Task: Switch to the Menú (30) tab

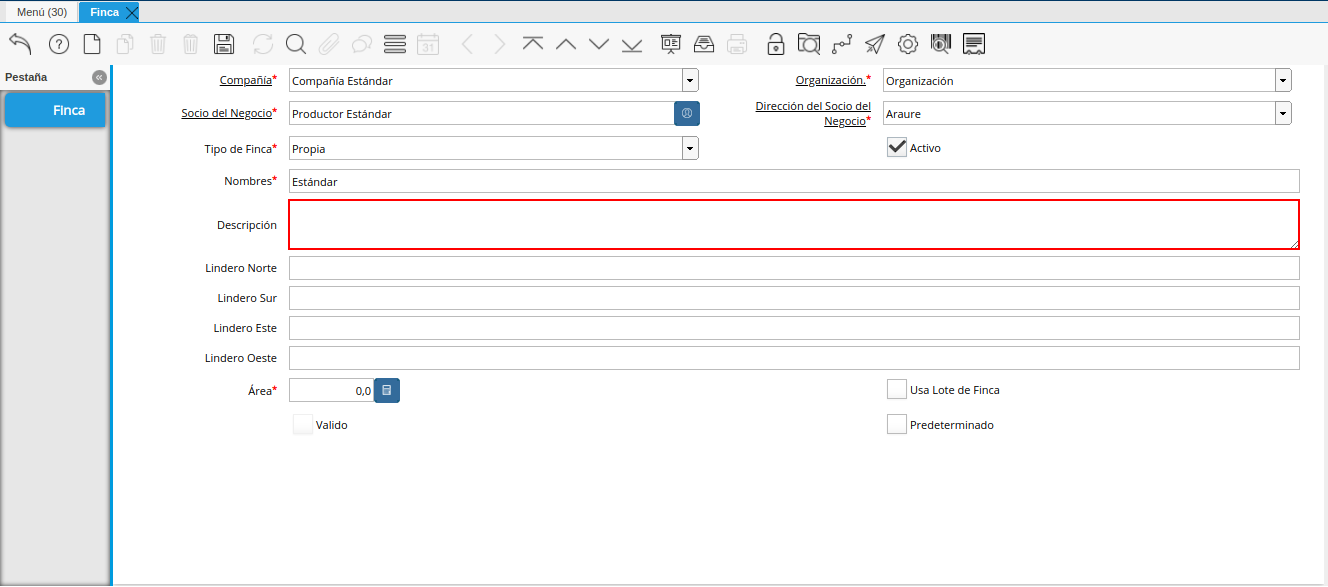Action: point(41,12)
